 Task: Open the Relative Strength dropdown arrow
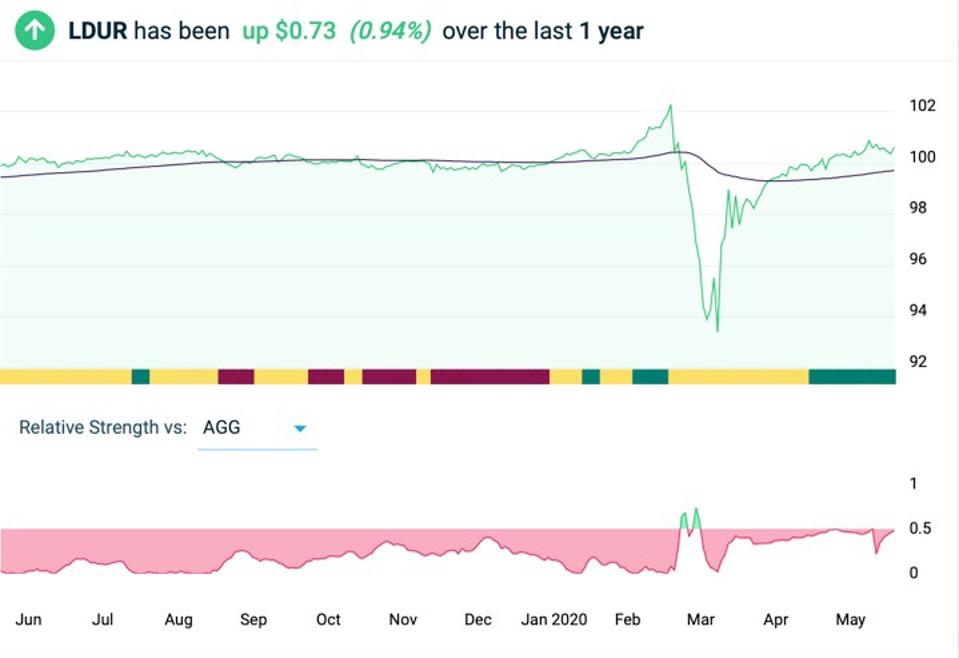[300, 429]
